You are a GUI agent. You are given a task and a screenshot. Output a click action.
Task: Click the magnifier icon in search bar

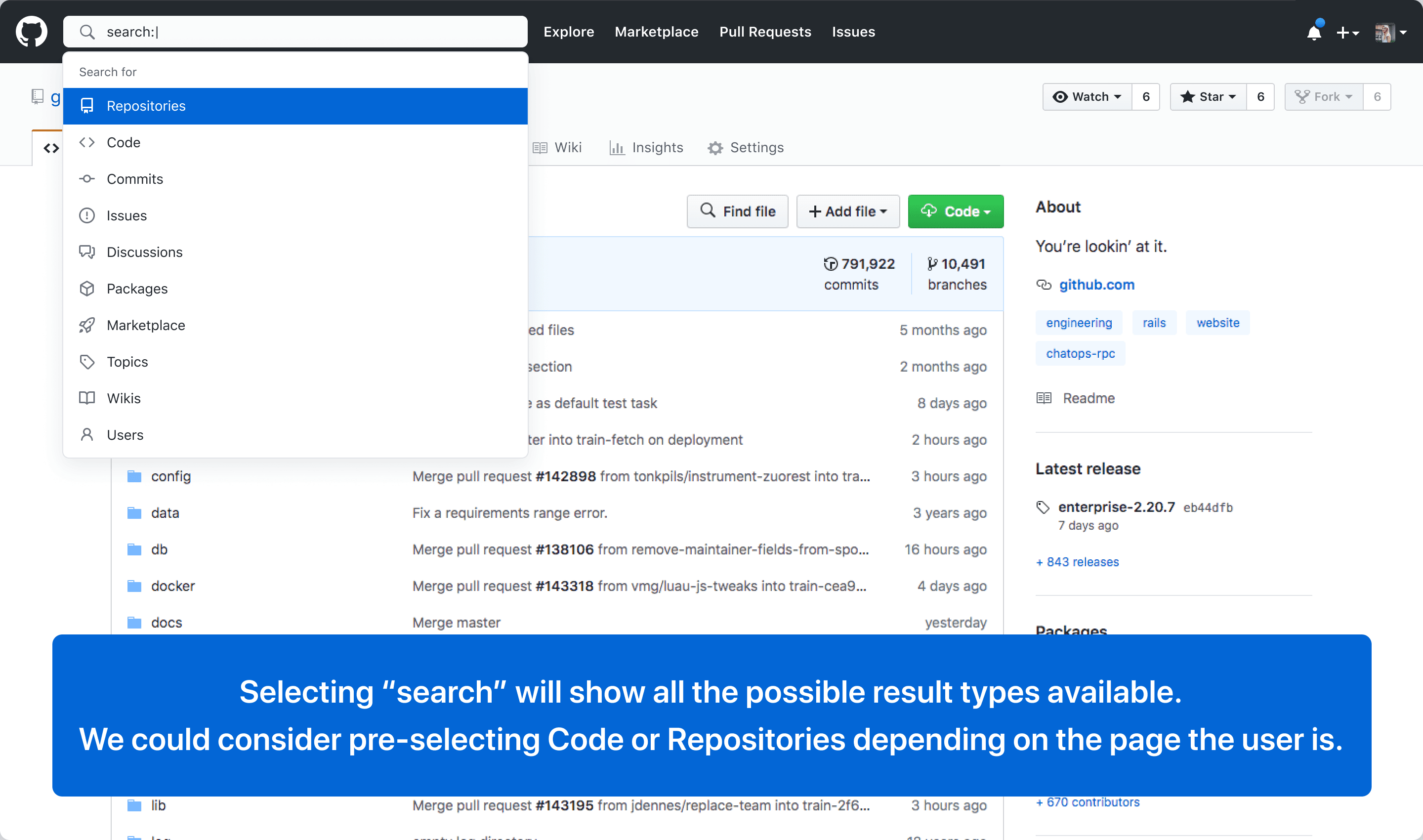click(x=86, y=32)
